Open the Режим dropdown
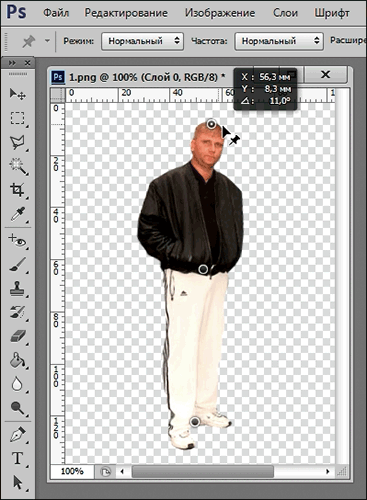 click(142, 41)
